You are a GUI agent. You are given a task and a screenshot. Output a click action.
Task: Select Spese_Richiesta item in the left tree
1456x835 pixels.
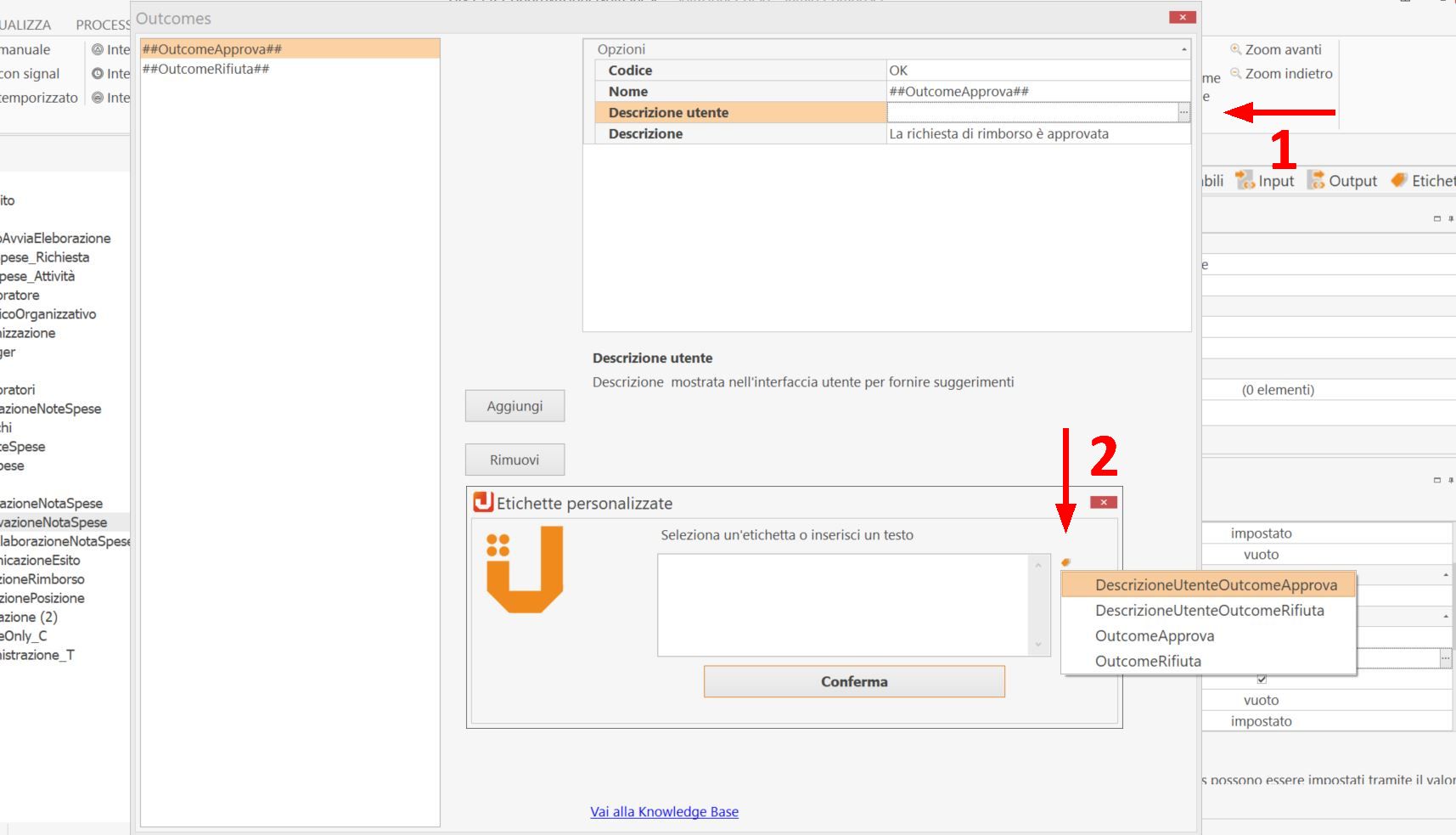[44, 257]
